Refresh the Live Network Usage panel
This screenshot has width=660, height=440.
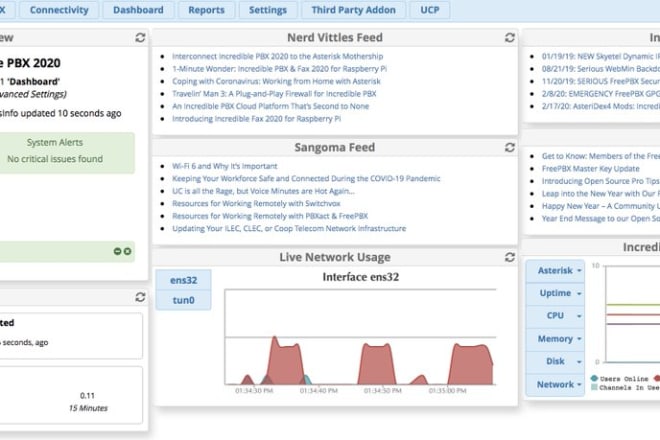(x=510, y=257)
